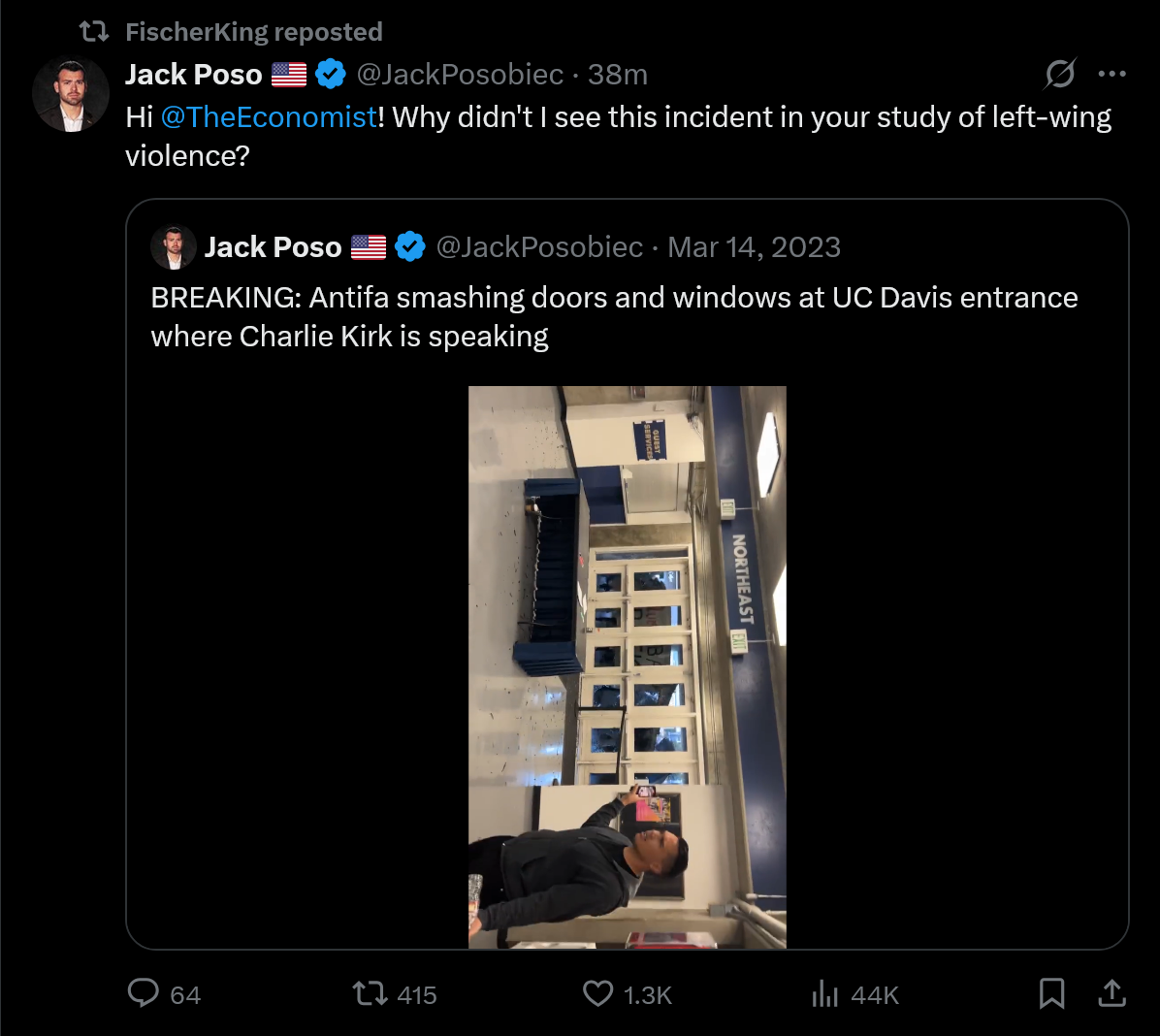1160x1036 pixels.
Task: Open FischerKing reposted profile link
Action: (254, 32)
